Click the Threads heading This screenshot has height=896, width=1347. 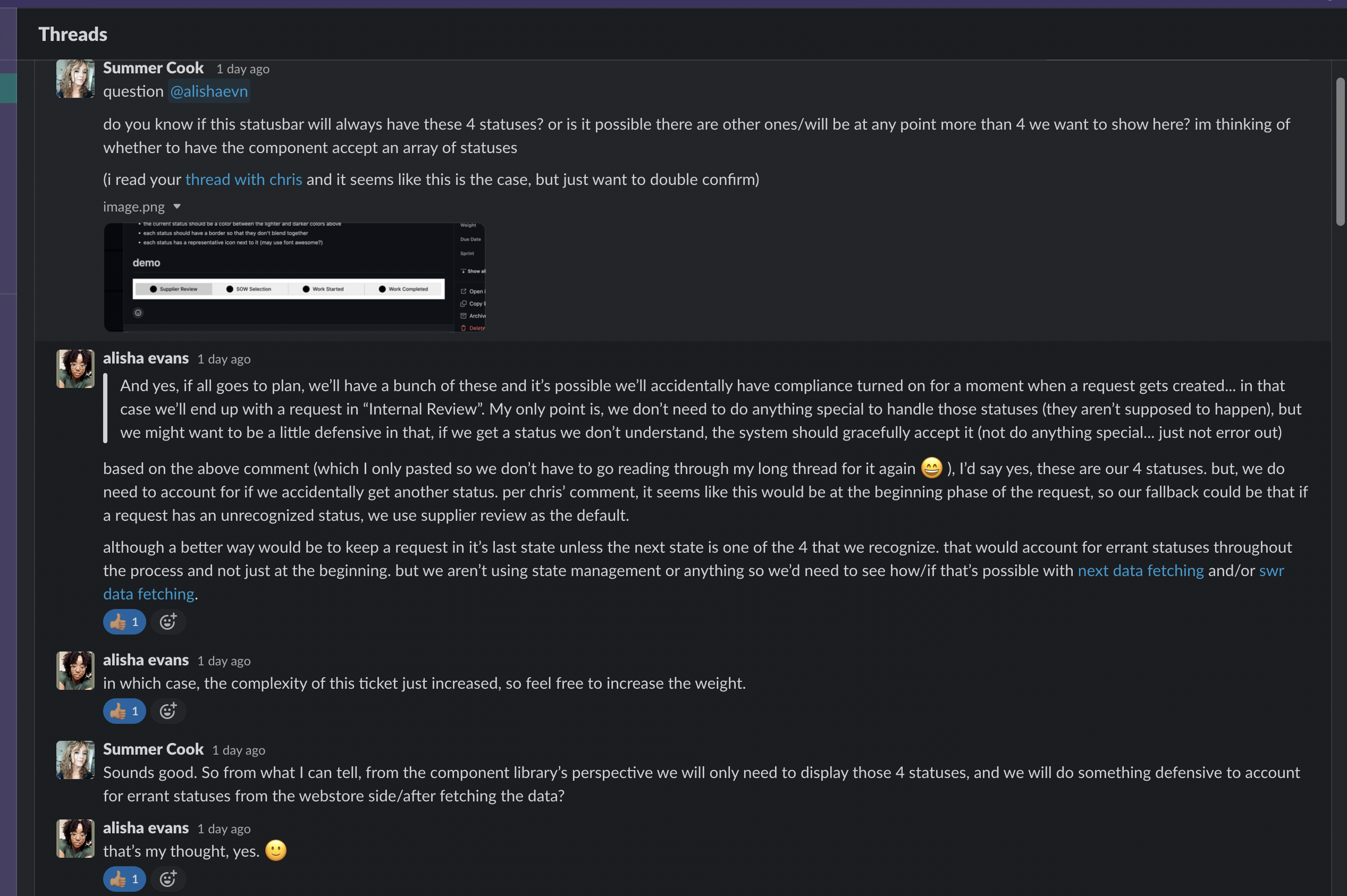tap(73, 33)
